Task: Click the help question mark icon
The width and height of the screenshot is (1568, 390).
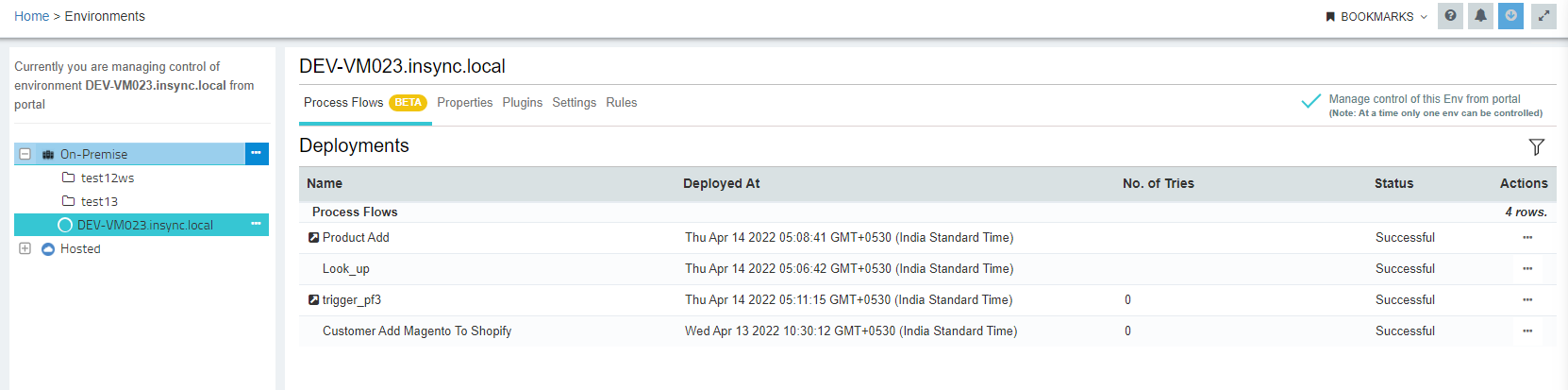Action: (1450, 16)
